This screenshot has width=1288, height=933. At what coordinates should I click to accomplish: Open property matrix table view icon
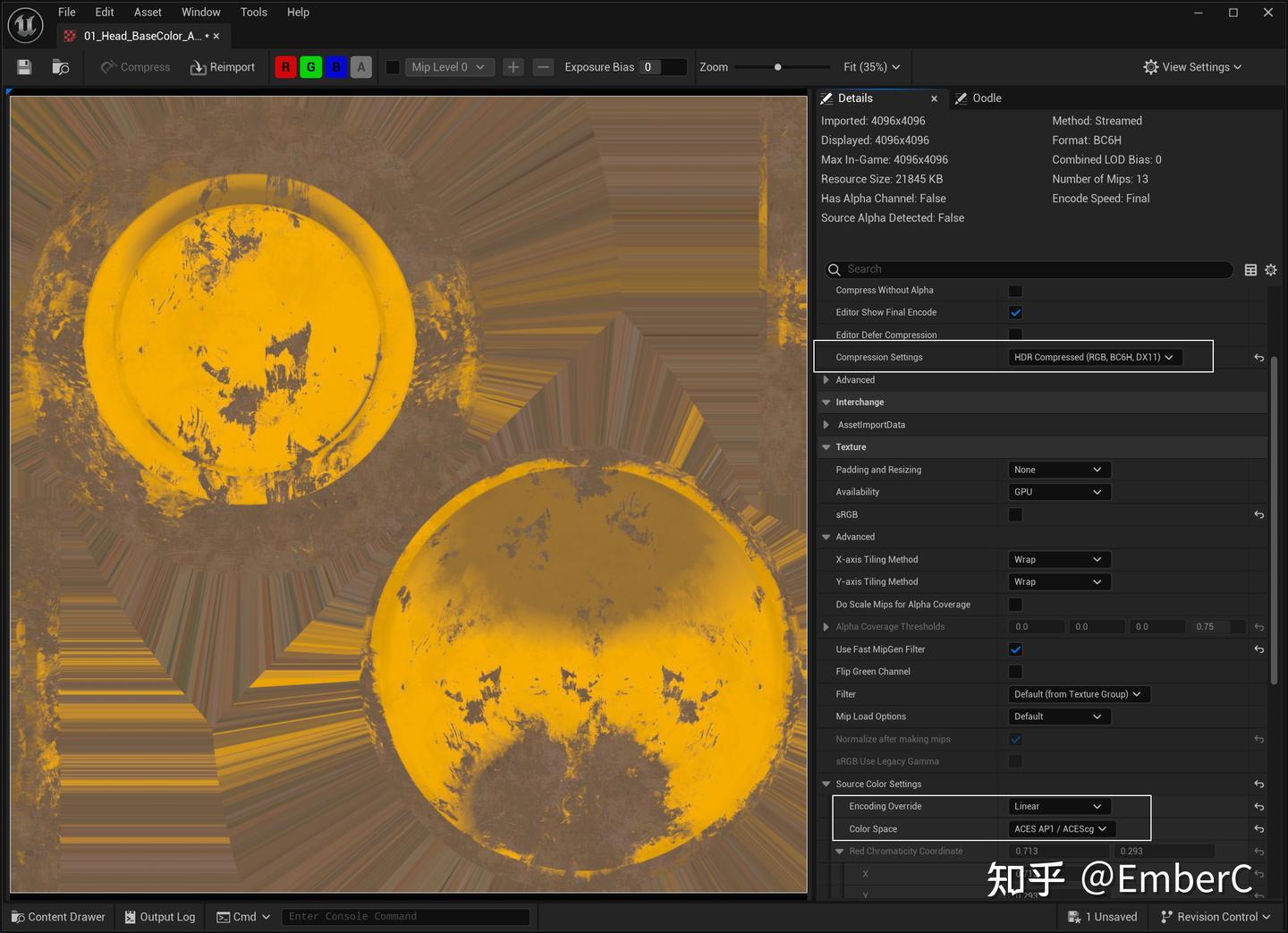(x=1250, y=269)
